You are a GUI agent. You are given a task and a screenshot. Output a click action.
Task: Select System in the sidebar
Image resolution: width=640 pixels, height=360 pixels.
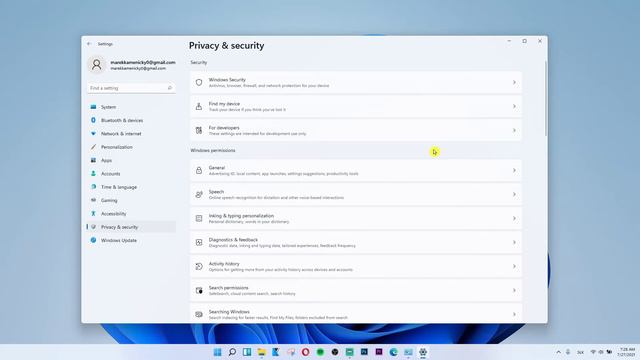(x=131, y=107)
